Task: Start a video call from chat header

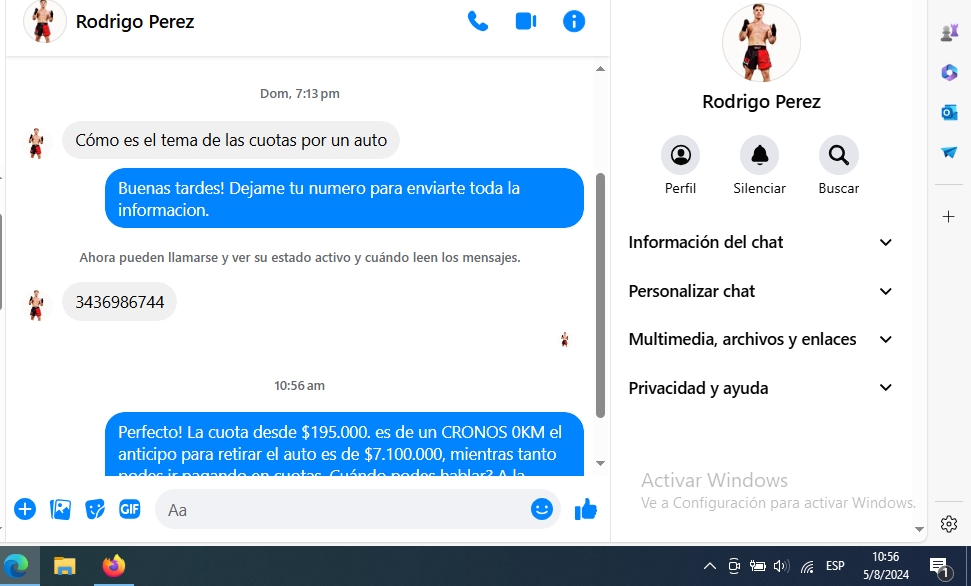Action: tap(526, 21)
